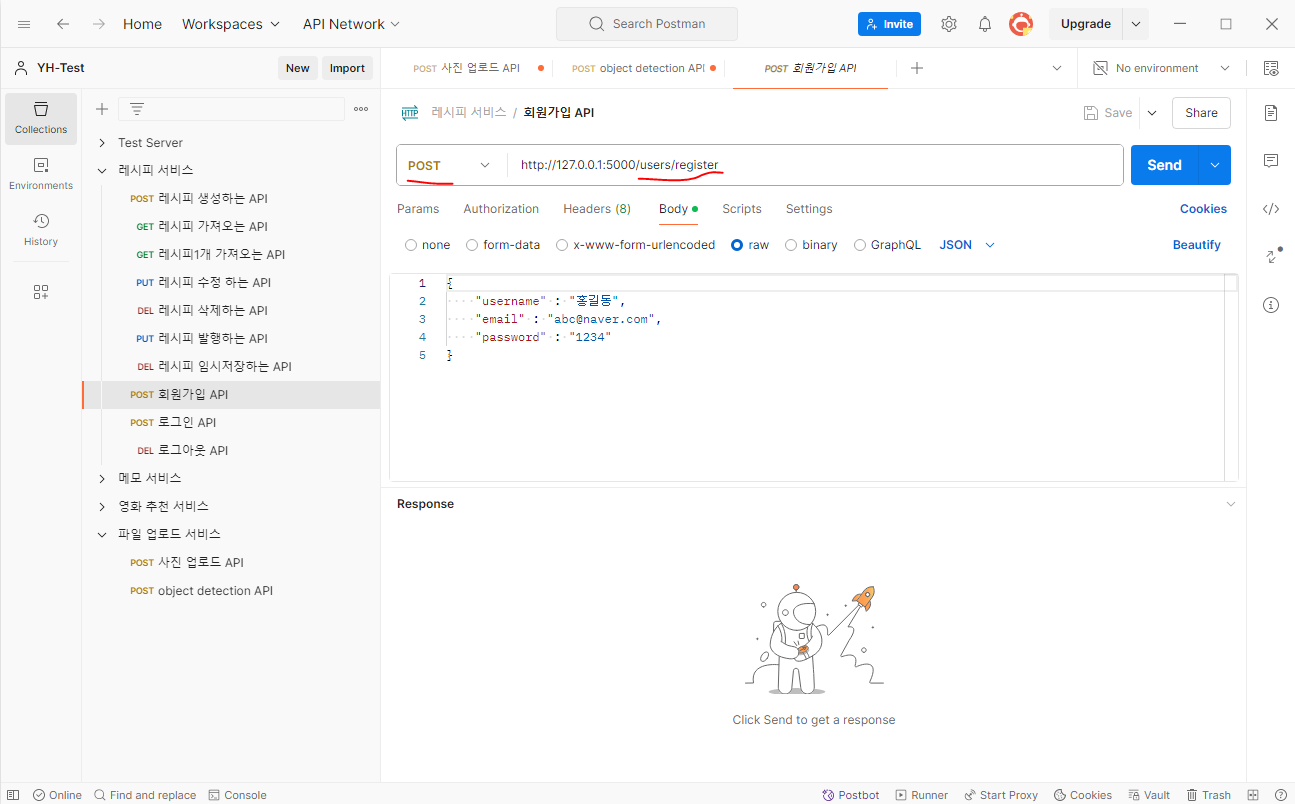Open the Send button dropdown arrow
The height and width of the screenshot is (804, 1295).
point(1215,165)
